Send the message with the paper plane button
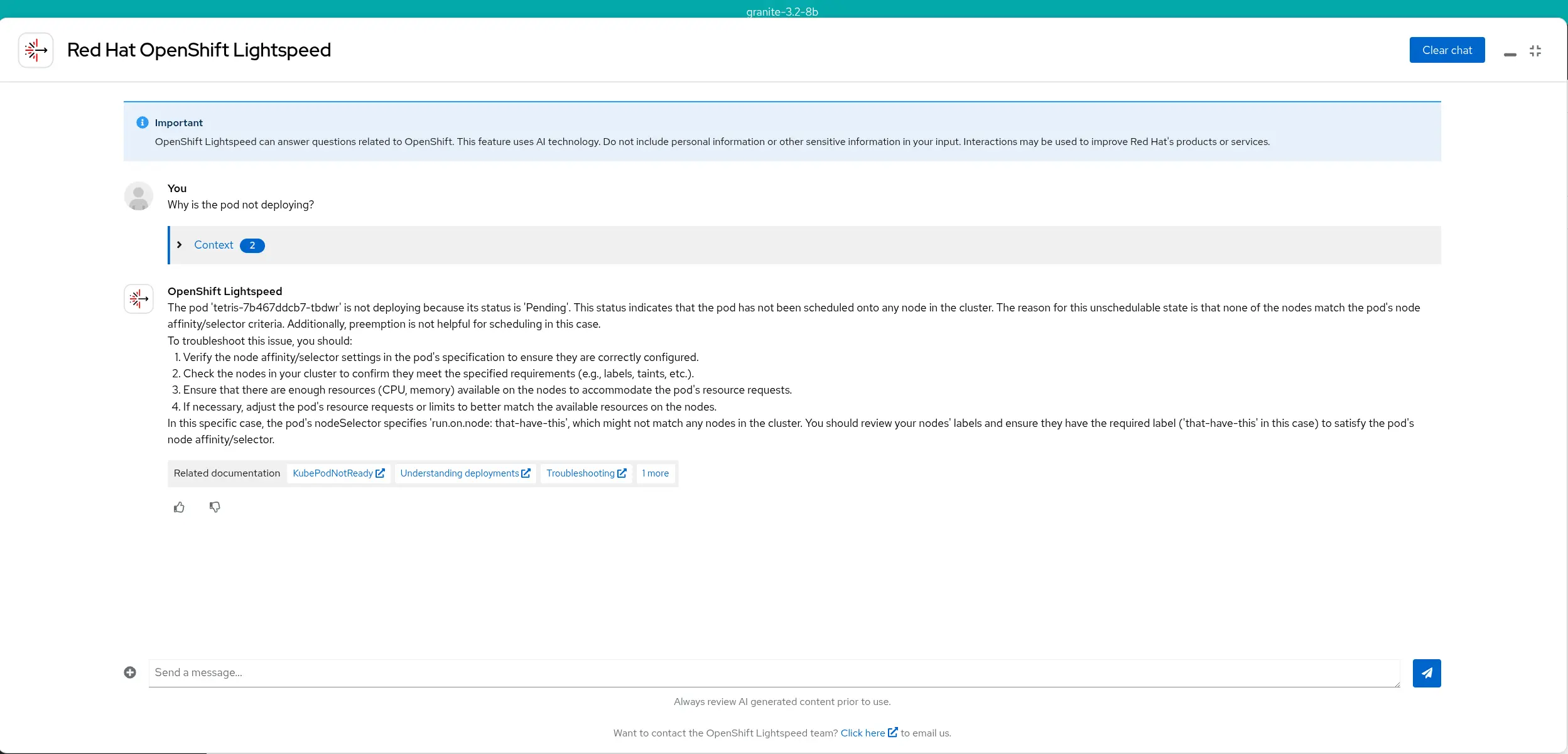Screen dimensions: 1568x754 tap(1427, 673)
